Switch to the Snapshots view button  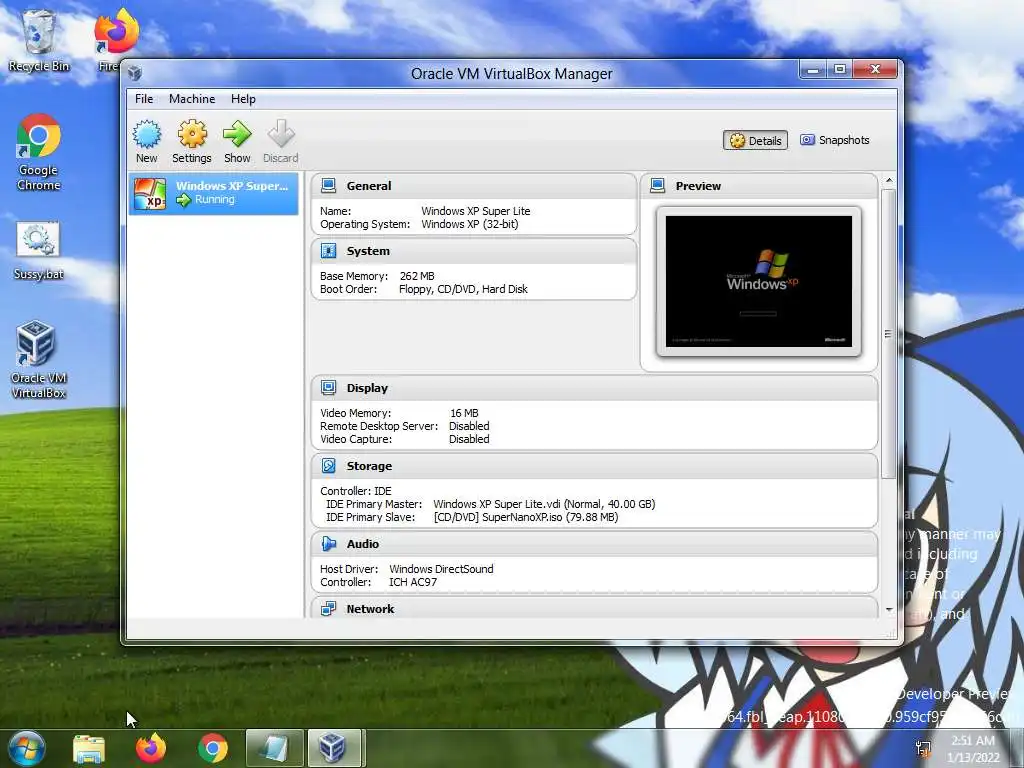(835, 140)
